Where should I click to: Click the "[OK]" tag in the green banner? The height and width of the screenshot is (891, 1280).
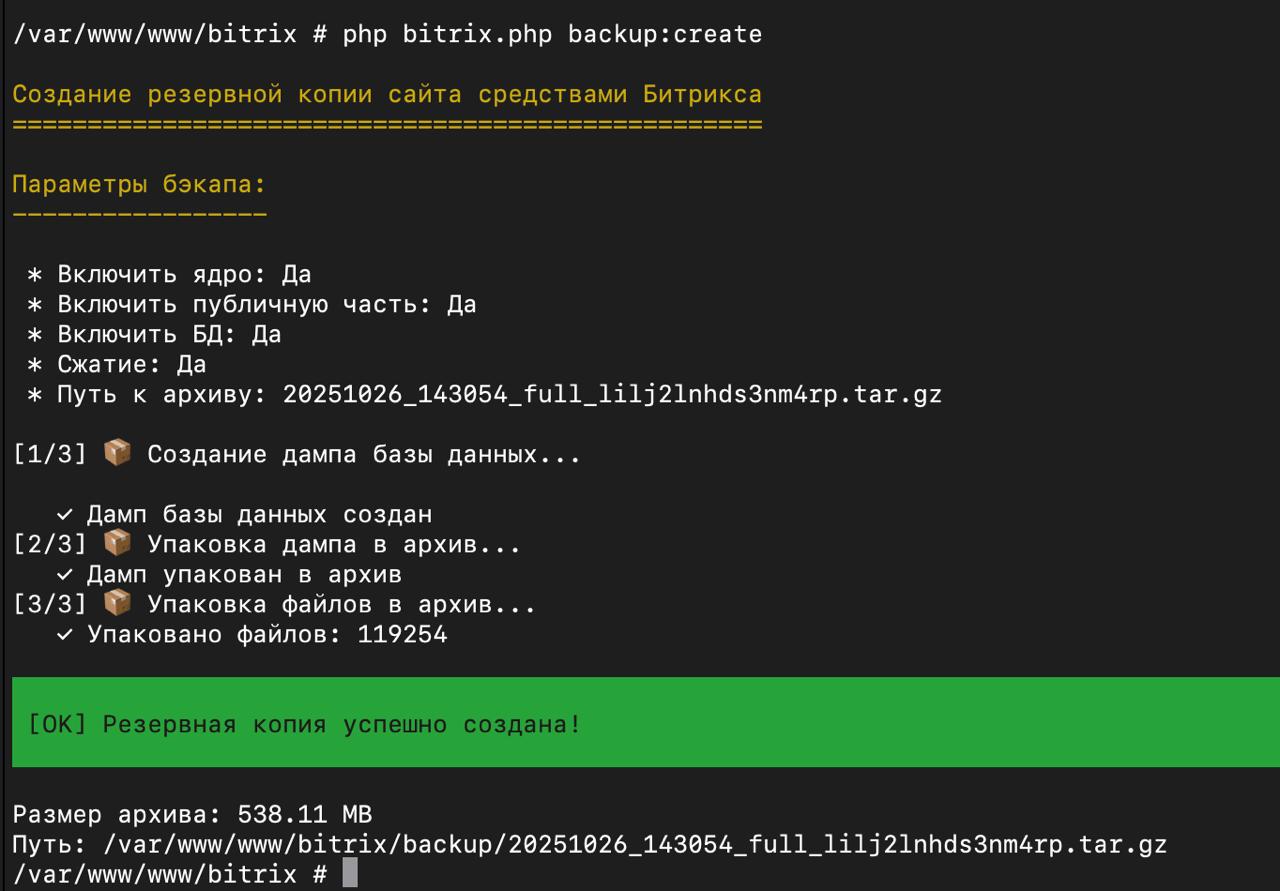(x=57, y=724)
